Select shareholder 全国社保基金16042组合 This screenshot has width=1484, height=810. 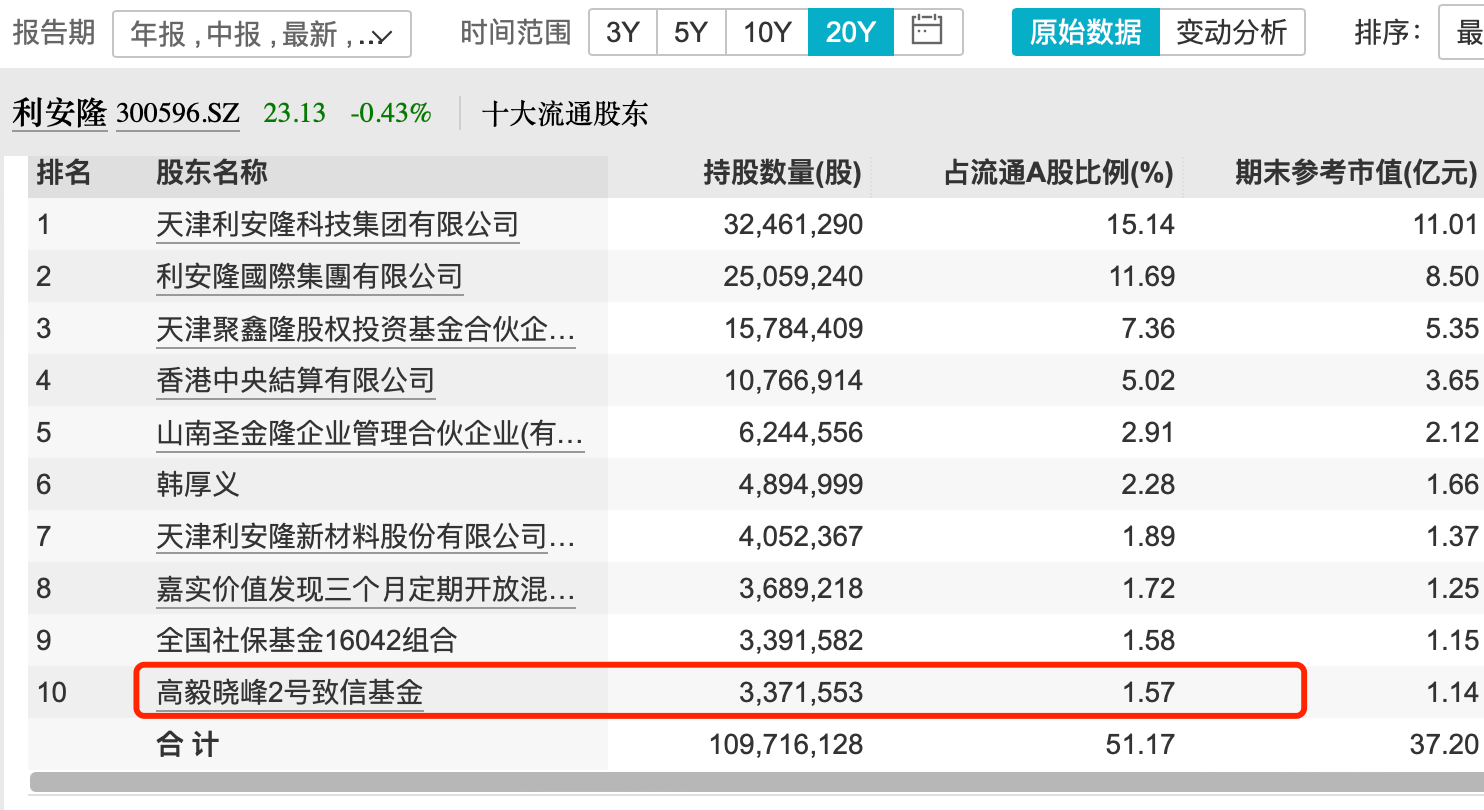click(x=306, y=640)
